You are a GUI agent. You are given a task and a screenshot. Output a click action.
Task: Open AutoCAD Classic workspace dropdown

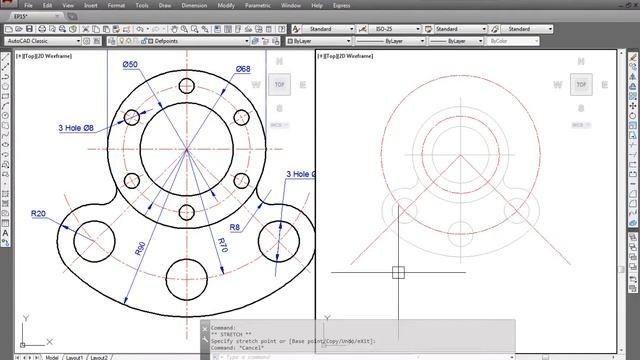coord(78,41)
